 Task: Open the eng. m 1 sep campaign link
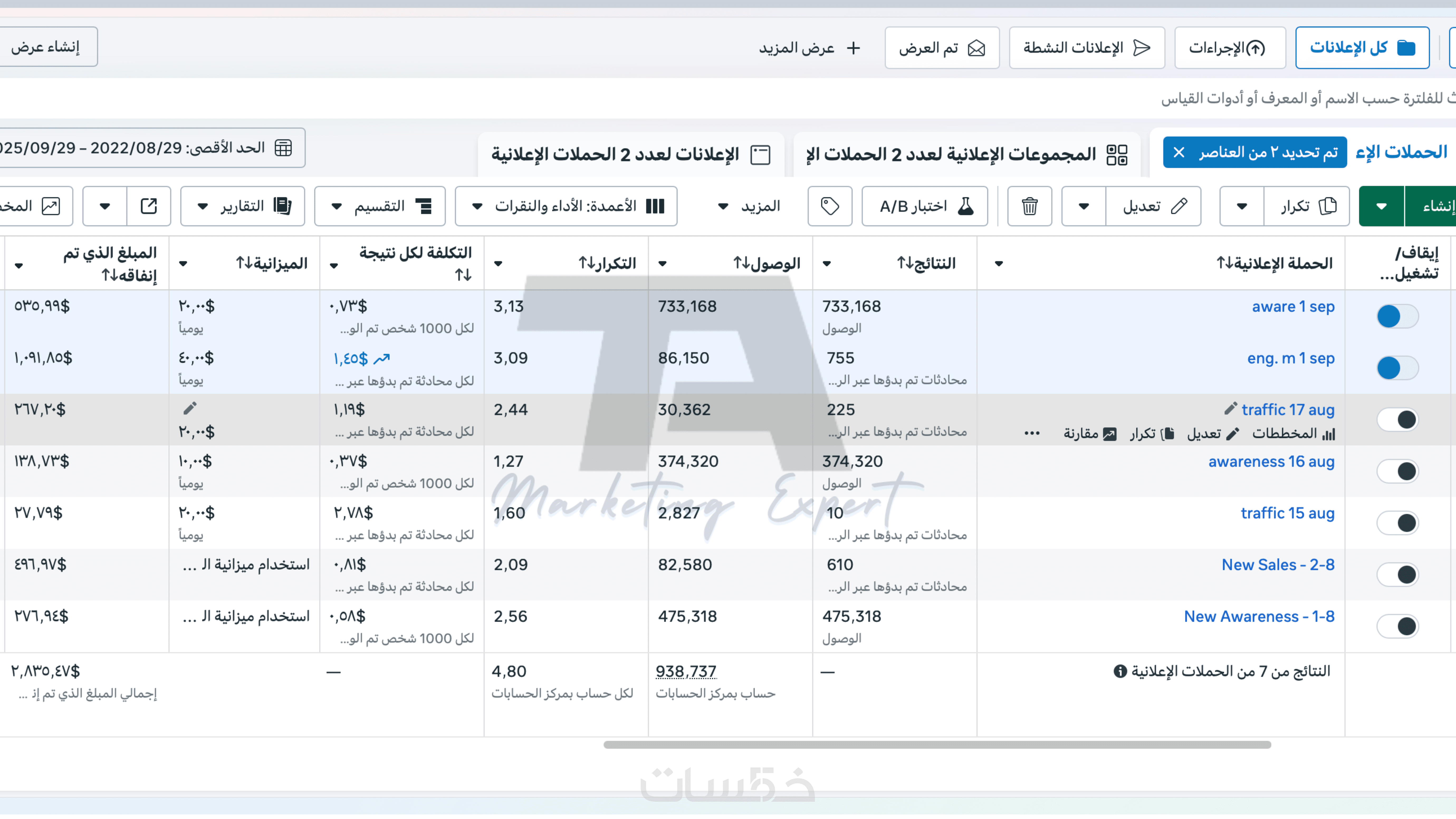1290,358
